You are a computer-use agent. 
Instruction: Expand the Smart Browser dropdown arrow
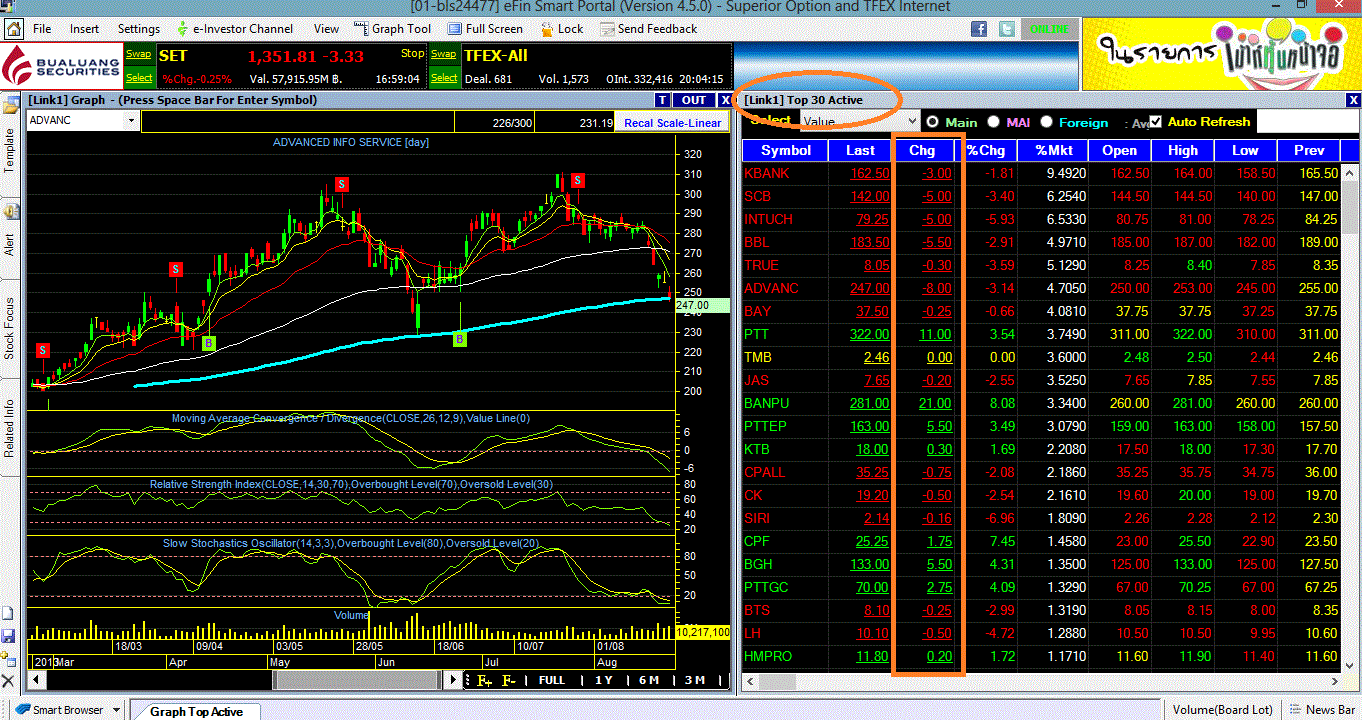(117, 710)
